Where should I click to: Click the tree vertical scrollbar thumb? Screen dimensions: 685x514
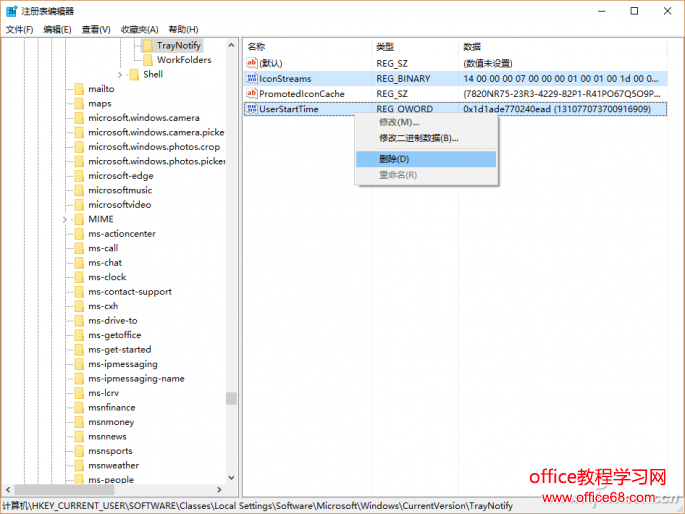[x=232, y=399]
